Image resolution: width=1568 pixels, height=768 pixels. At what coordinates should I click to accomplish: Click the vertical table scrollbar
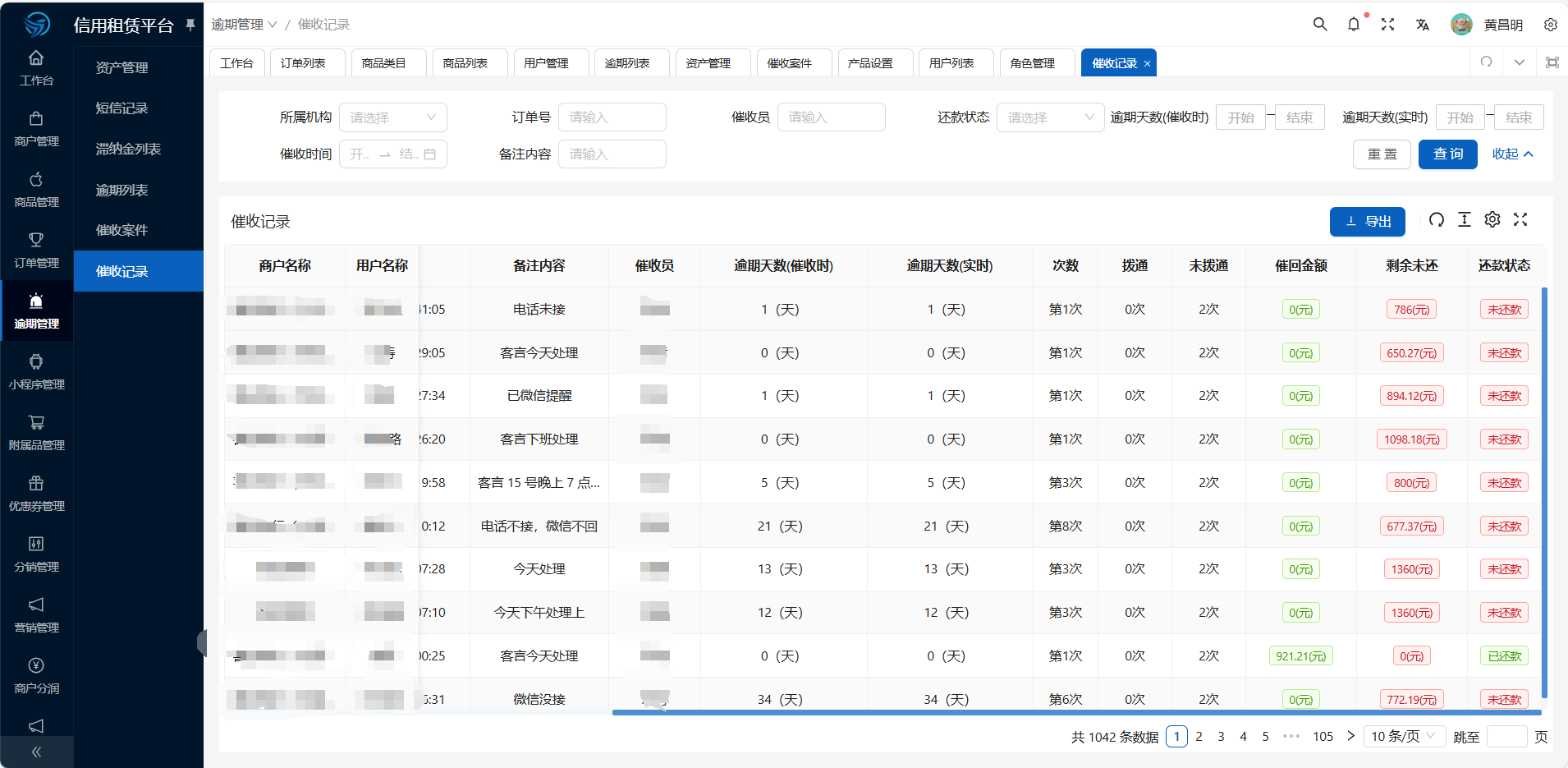point(1544,492)
